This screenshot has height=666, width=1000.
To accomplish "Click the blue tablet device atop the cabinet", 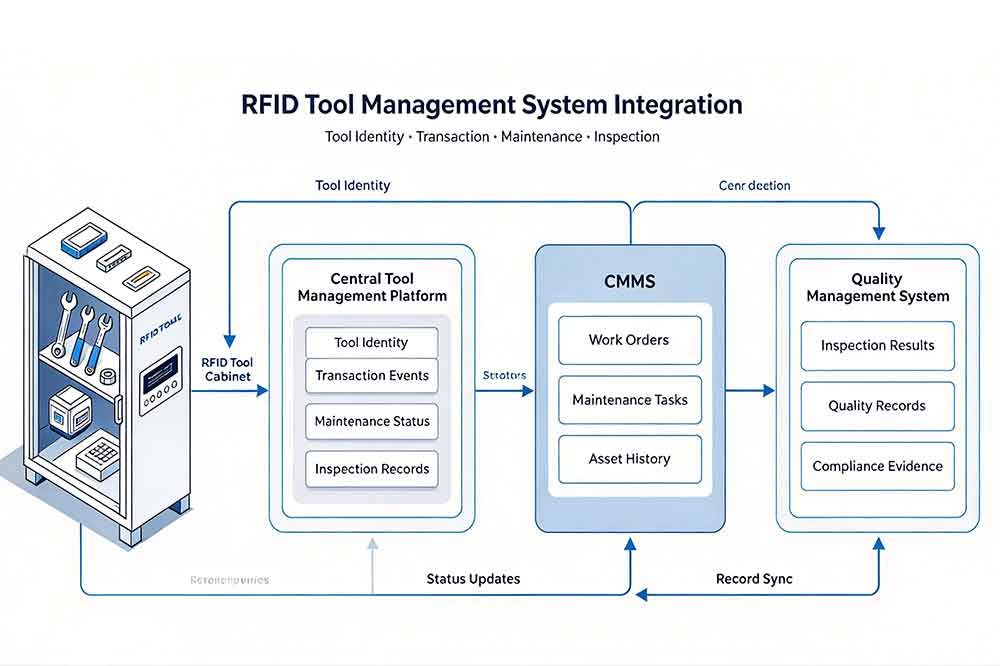I will [x=82, y=242].
